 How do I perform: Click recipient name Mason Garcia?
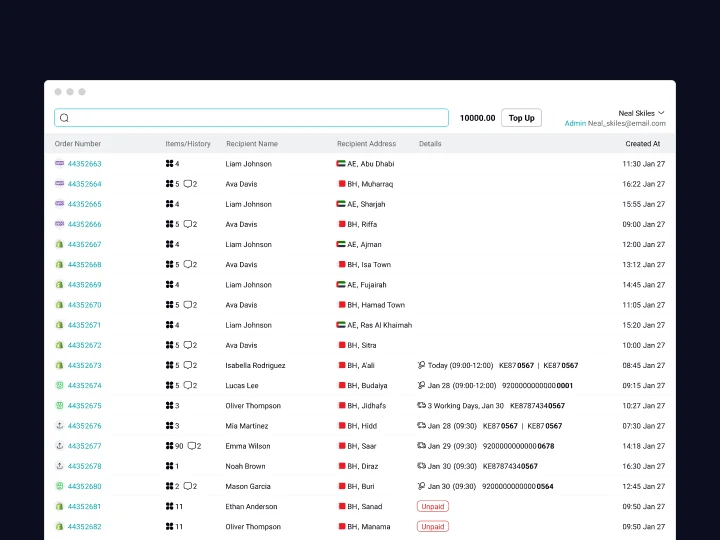coord(248,486)
